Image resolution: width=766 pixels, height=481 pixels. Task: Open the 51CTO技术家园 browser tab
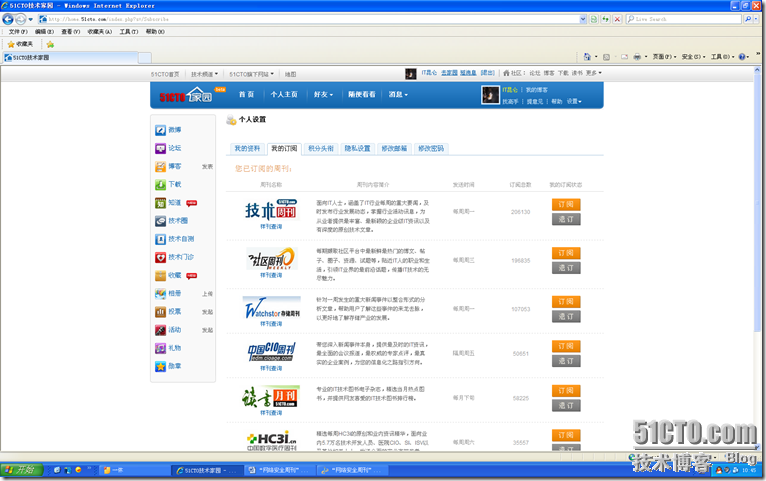point(70,58)
